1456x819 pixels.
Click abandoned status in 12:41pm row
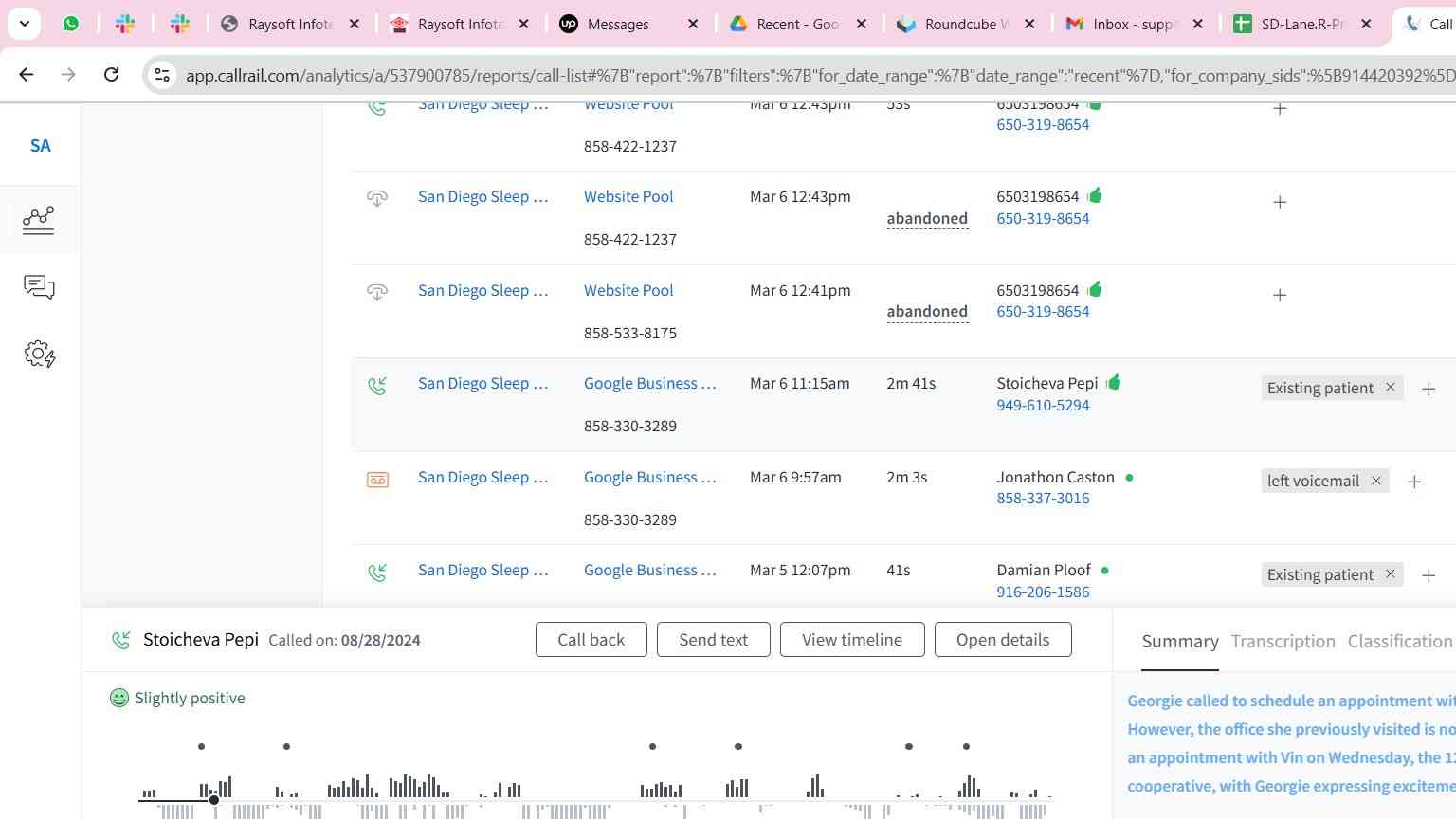point(927,312)
